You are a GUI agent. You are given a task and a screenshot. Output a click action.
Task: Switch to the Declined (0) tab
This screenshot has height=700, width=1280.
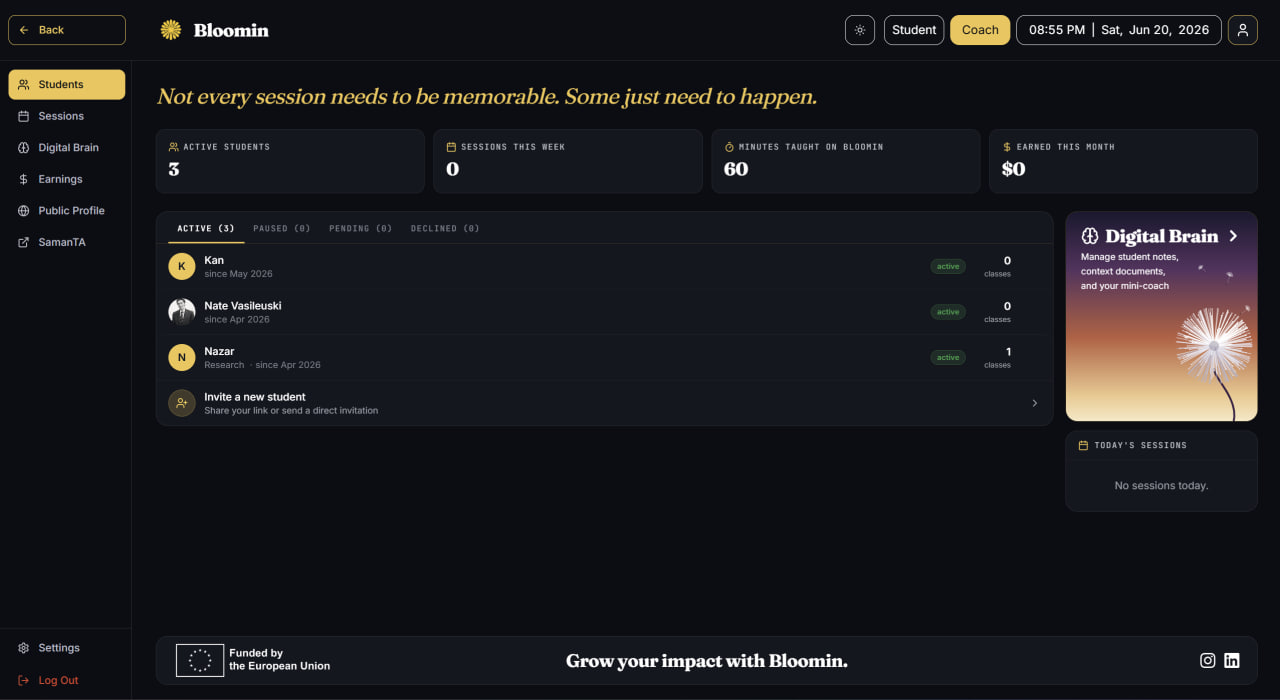pyautogui.click(x=445, y=228)
